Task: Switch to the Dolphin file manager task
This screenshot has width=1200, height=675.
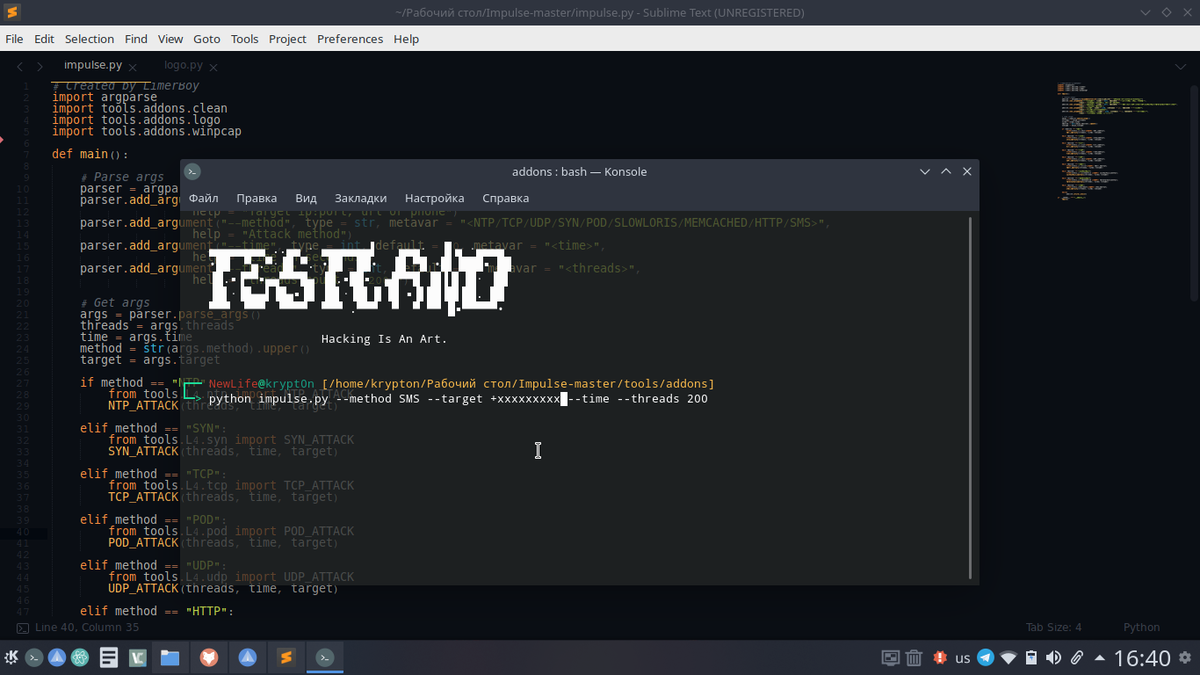Action: point(169,658)
